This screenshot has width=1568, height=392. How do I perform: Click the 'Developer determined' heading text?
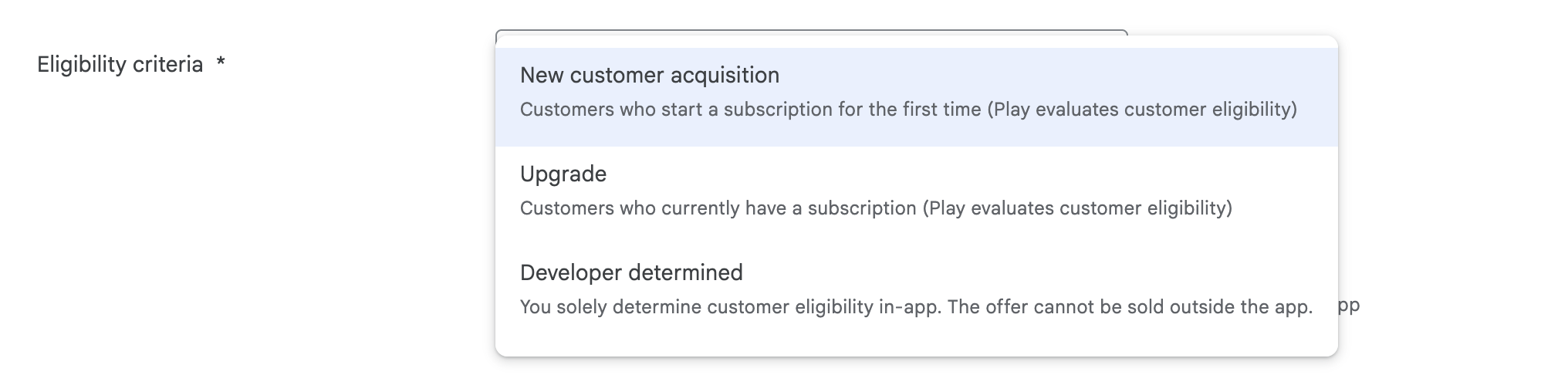(x=631, y=272)
